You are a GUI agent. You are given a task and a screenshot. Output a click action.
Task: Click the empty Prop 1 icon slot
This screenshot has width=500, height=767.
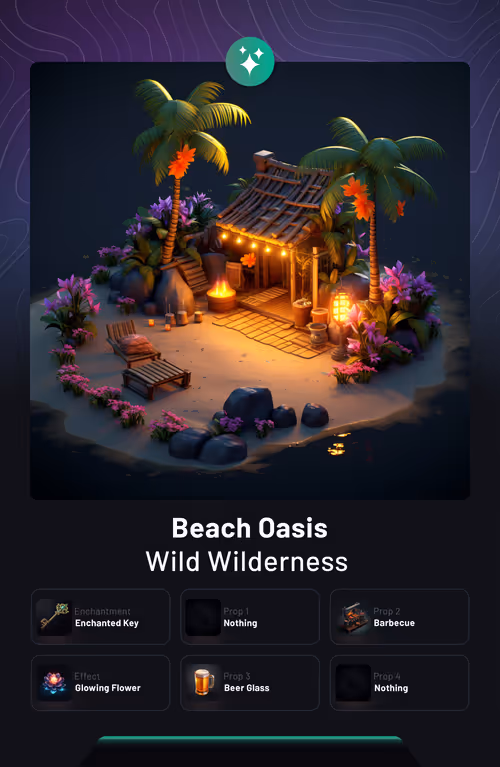tap(204, 617)
